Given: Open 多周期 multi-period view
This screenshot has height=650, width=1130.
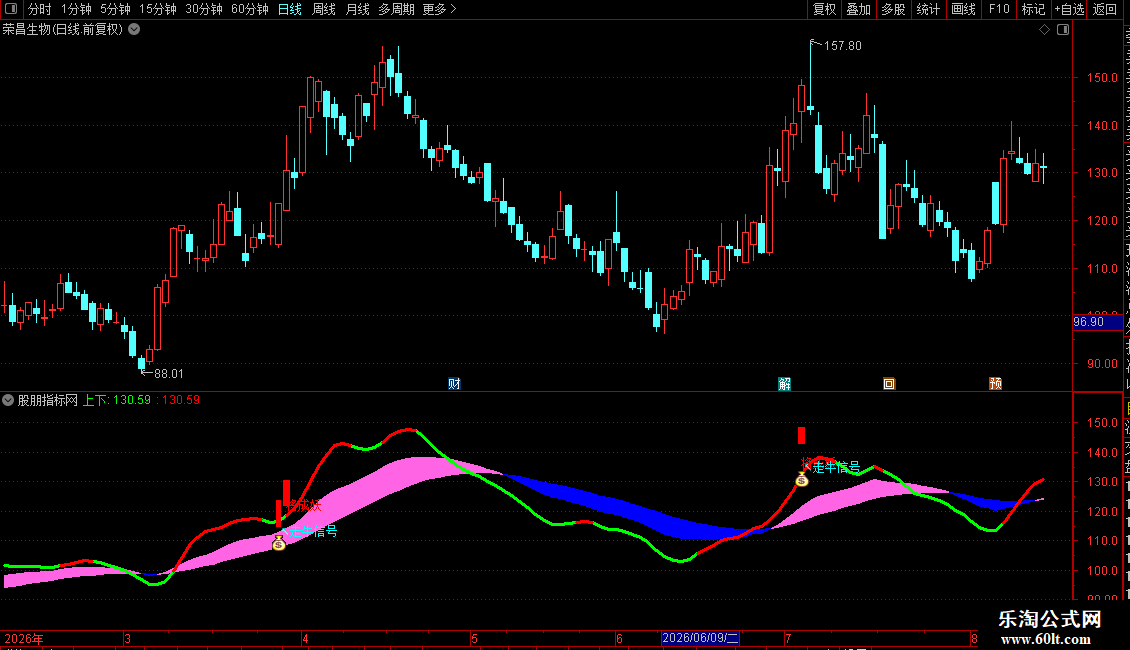Looking at the screenshot, I should click(396, 9).
